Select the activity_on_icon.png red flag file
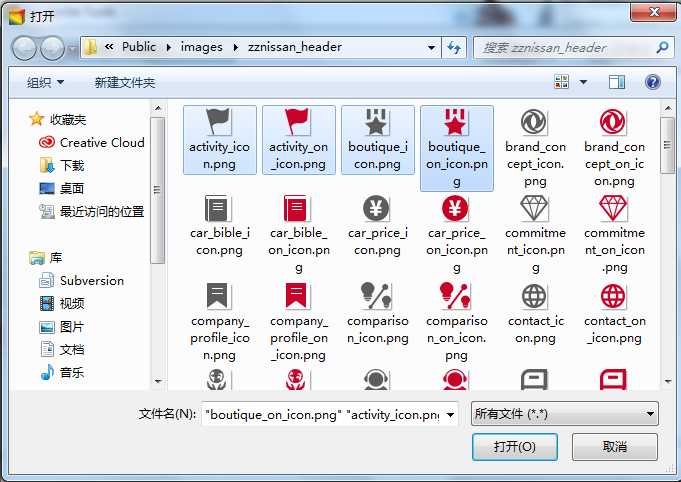681x482 pixels. click(x=298, y=140)
